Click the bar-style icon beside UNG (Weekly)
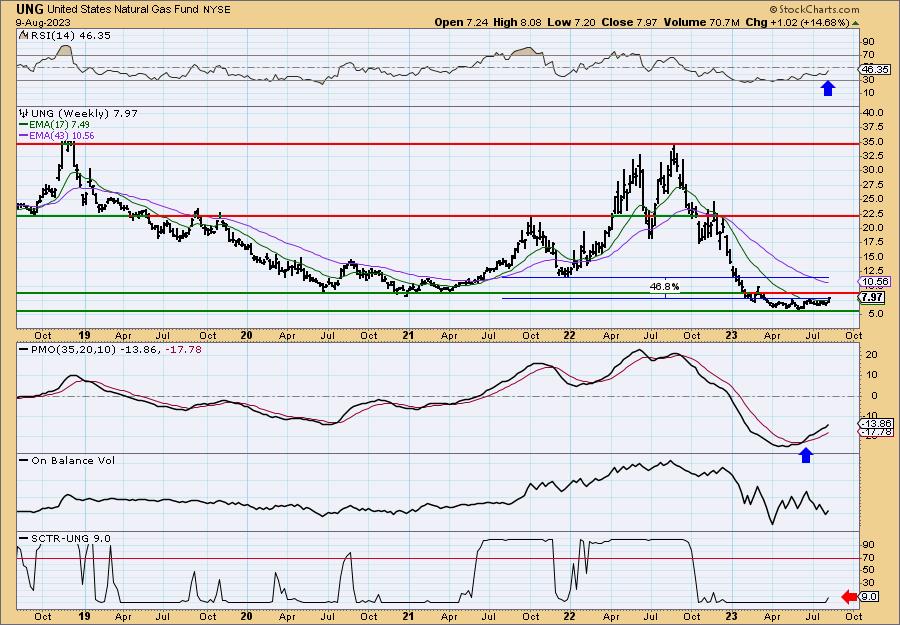This screenshot has height=625, width=900. 23,113
